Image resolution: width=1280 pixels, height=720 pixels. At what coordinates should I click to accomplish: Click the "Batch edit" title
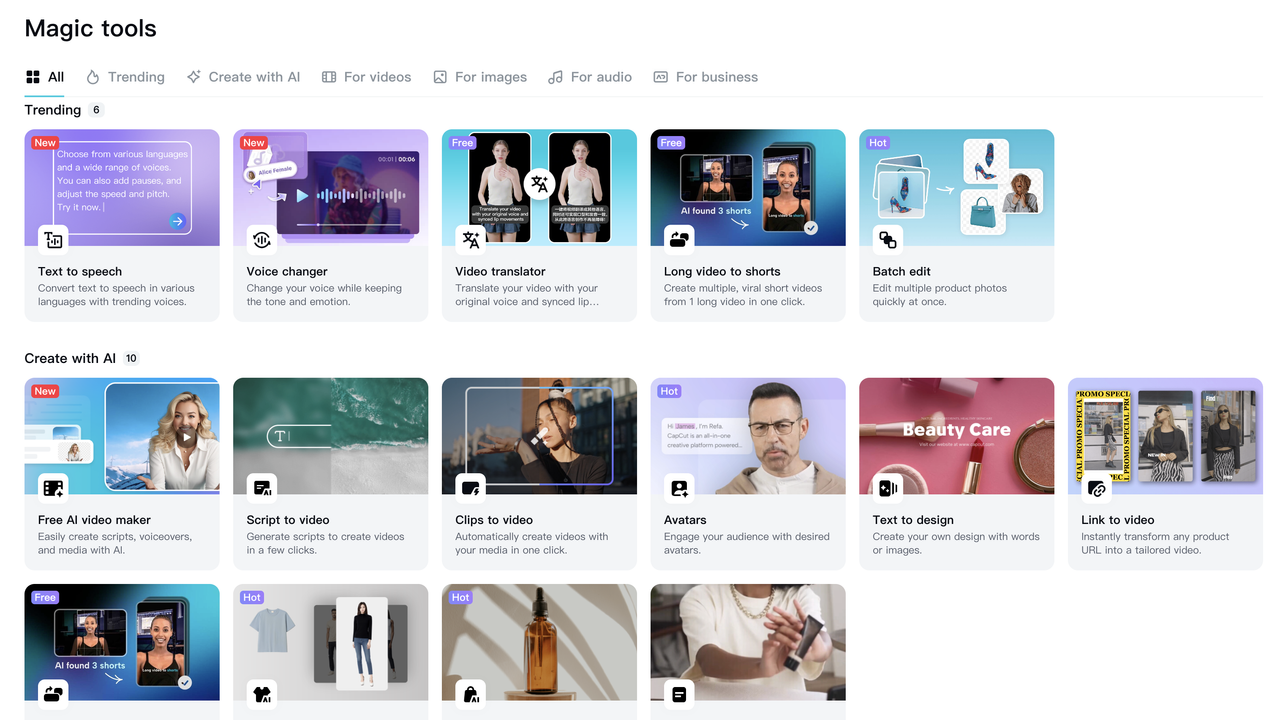pyautogui.click(x=902, y=271)
